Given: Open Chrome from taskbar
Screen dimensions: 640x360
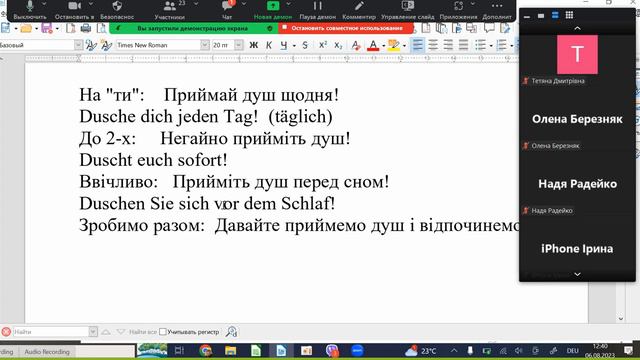Looking at the screenshot, I should [x=206, y=351].
